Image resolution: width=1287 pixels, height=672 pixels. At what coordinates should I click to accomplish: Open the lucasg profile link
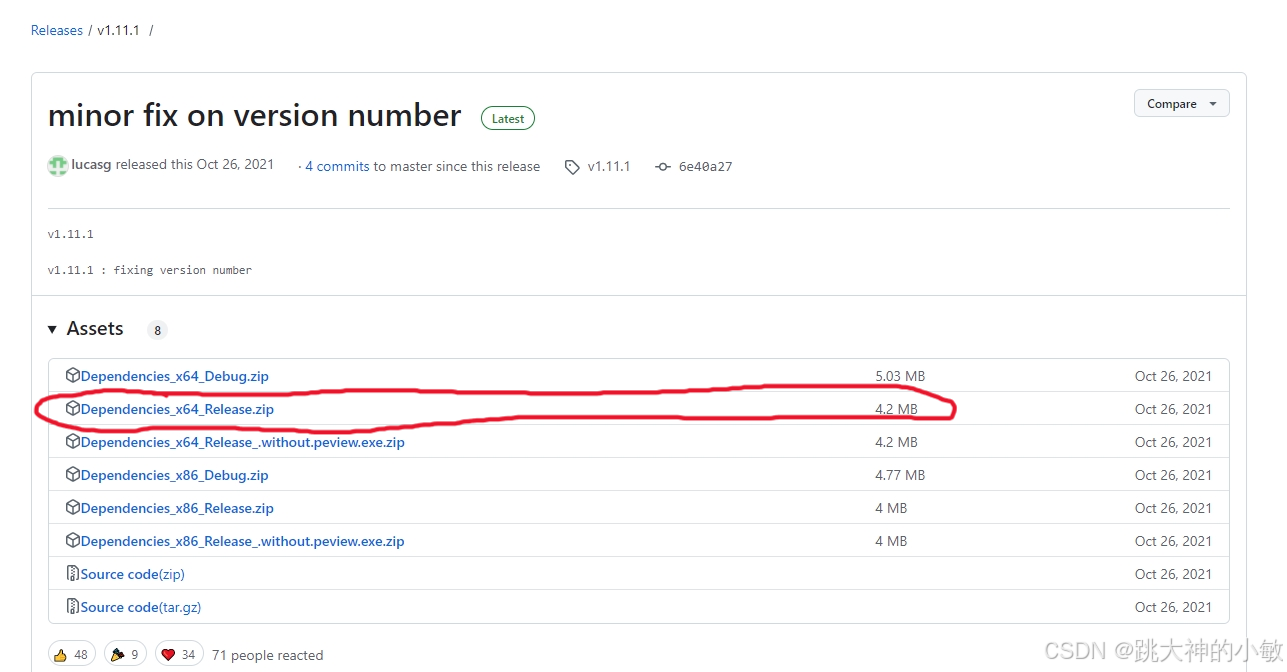pyautogui.click(x=91, y=165)
